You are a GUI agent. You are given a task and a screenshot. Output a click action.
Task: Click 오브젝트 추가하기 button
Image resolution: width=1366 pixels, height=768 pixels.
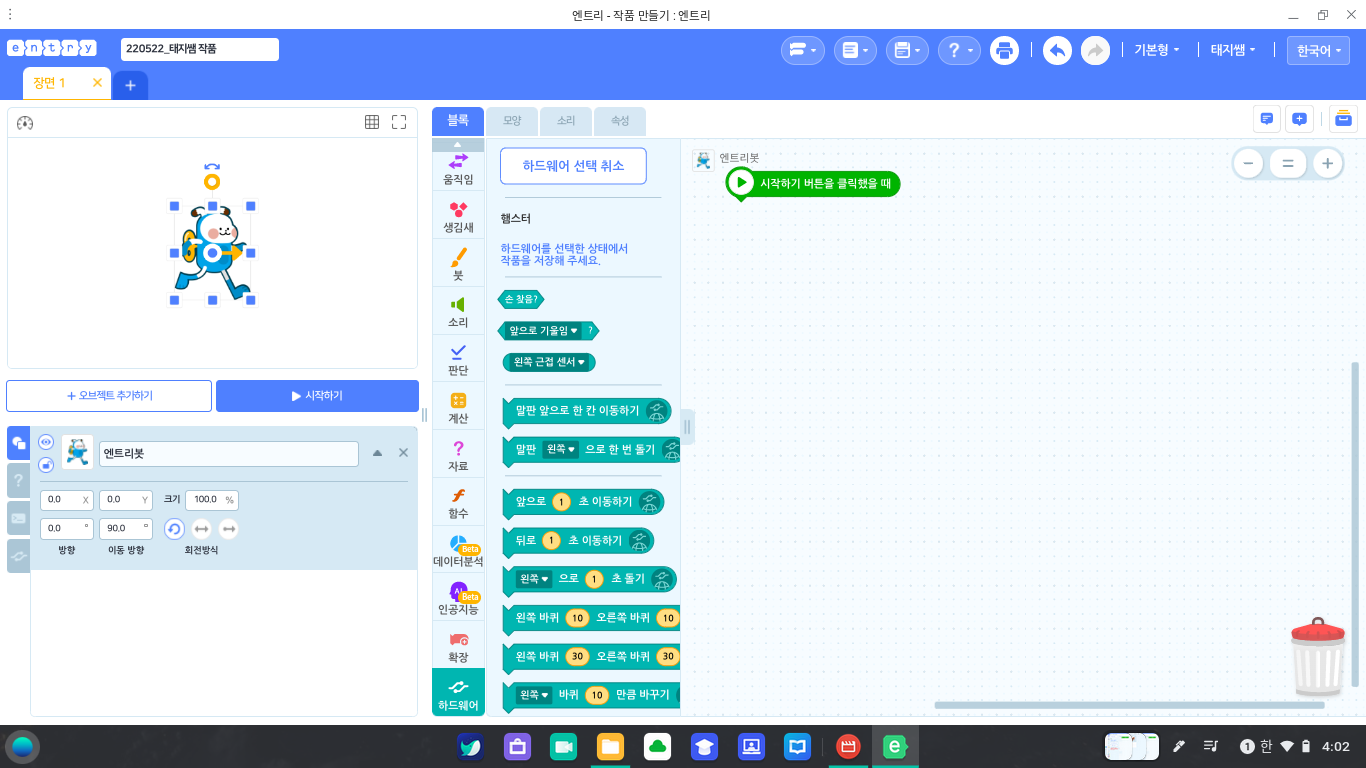pyautogui.click(x=109, y=396)
